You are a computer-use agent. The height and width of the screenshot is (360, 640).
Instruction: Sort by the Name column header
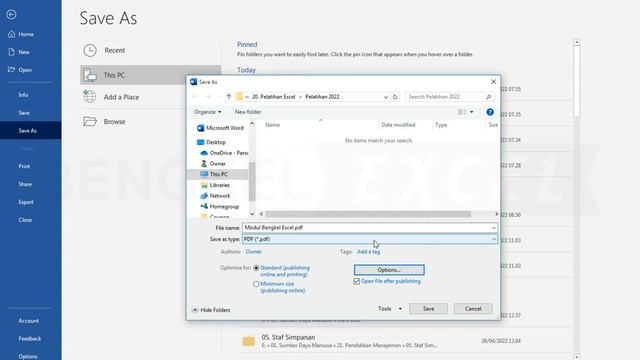tap(272, 125)
